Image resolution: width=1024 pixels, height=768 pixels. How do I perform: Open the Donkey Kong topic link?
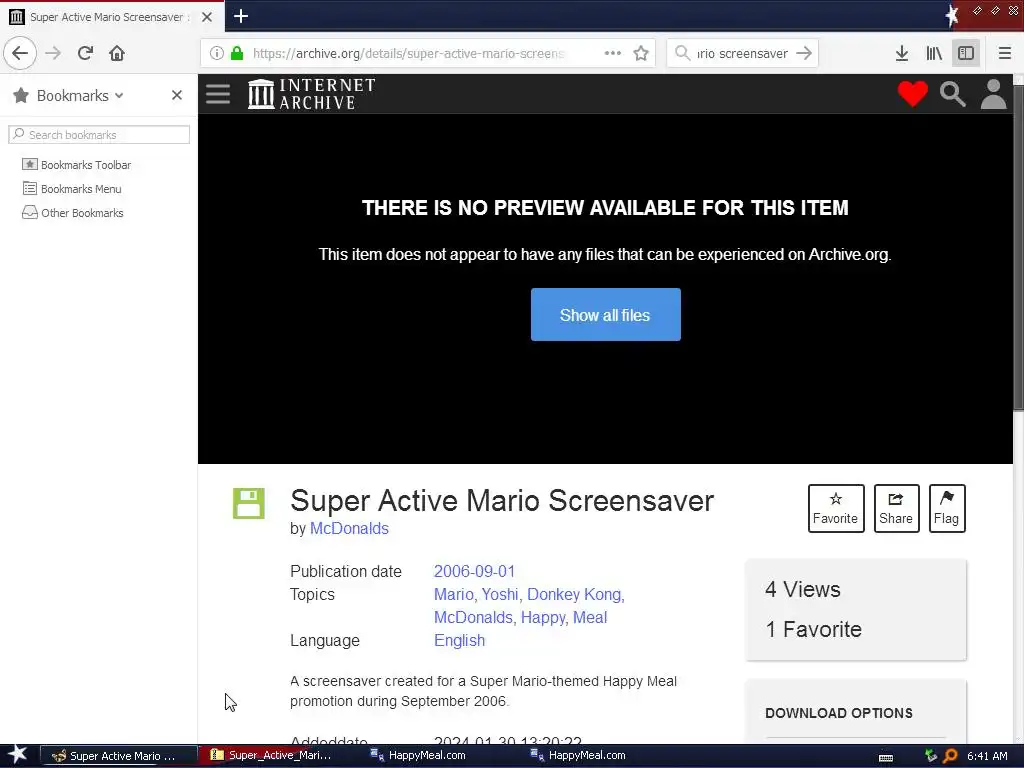[575, 594]
